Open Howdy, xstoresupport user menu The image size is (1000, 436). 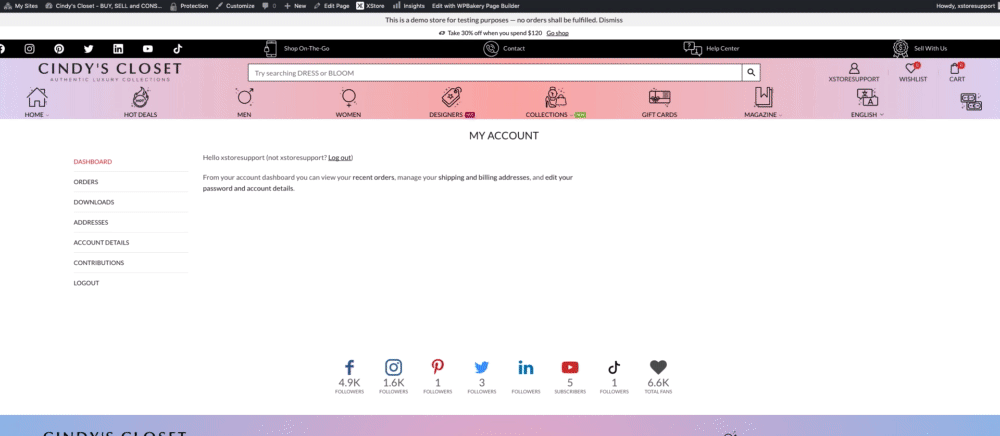(x=966, y=6)
